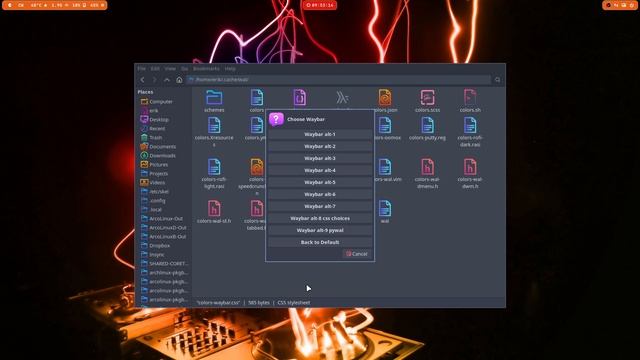Choose Waybar alt-8 css choices
The image size is (640, 360).
pyautogui.click(x=320, y=218)
